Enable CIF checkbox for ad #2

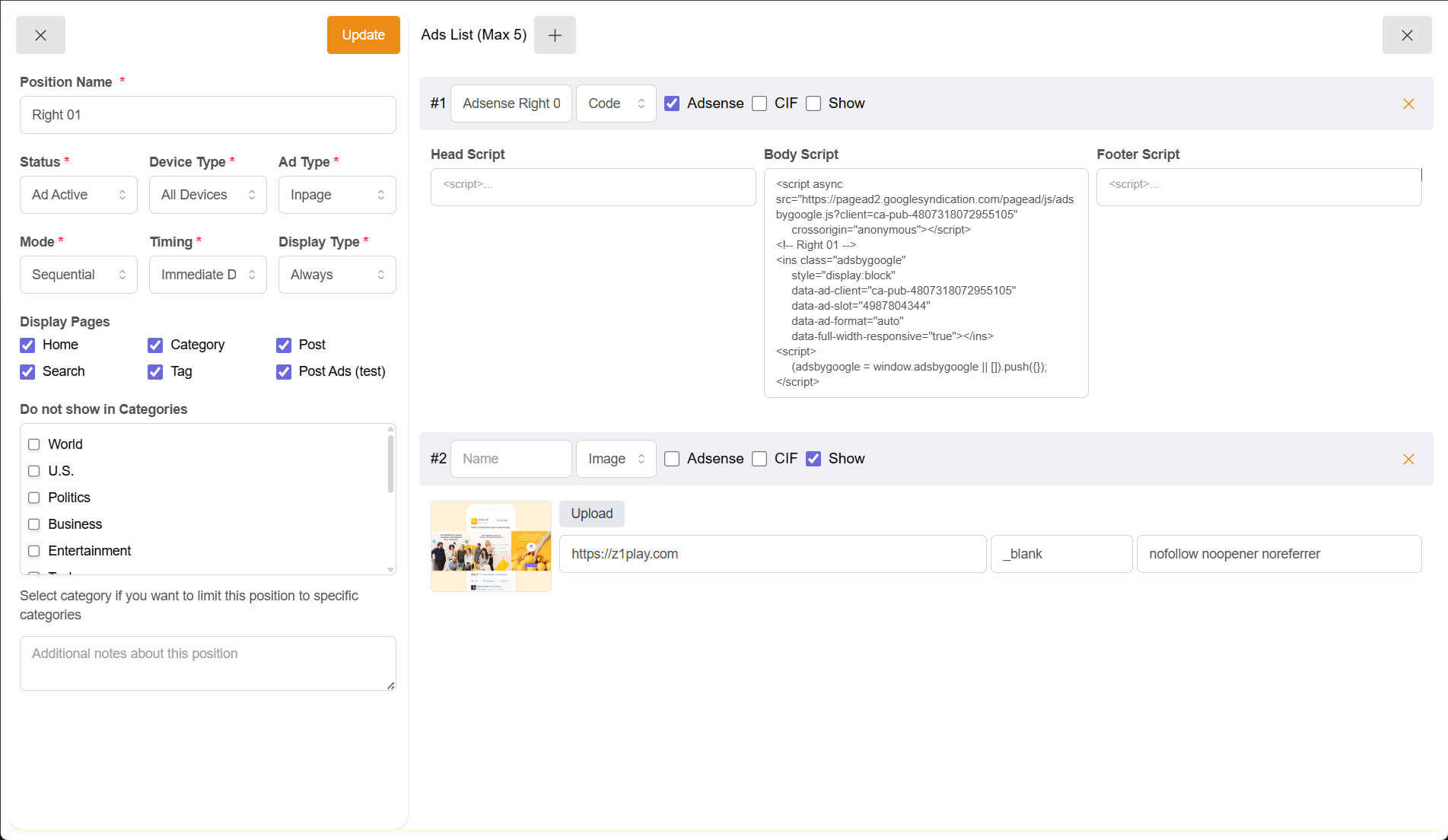click(759, 459)
